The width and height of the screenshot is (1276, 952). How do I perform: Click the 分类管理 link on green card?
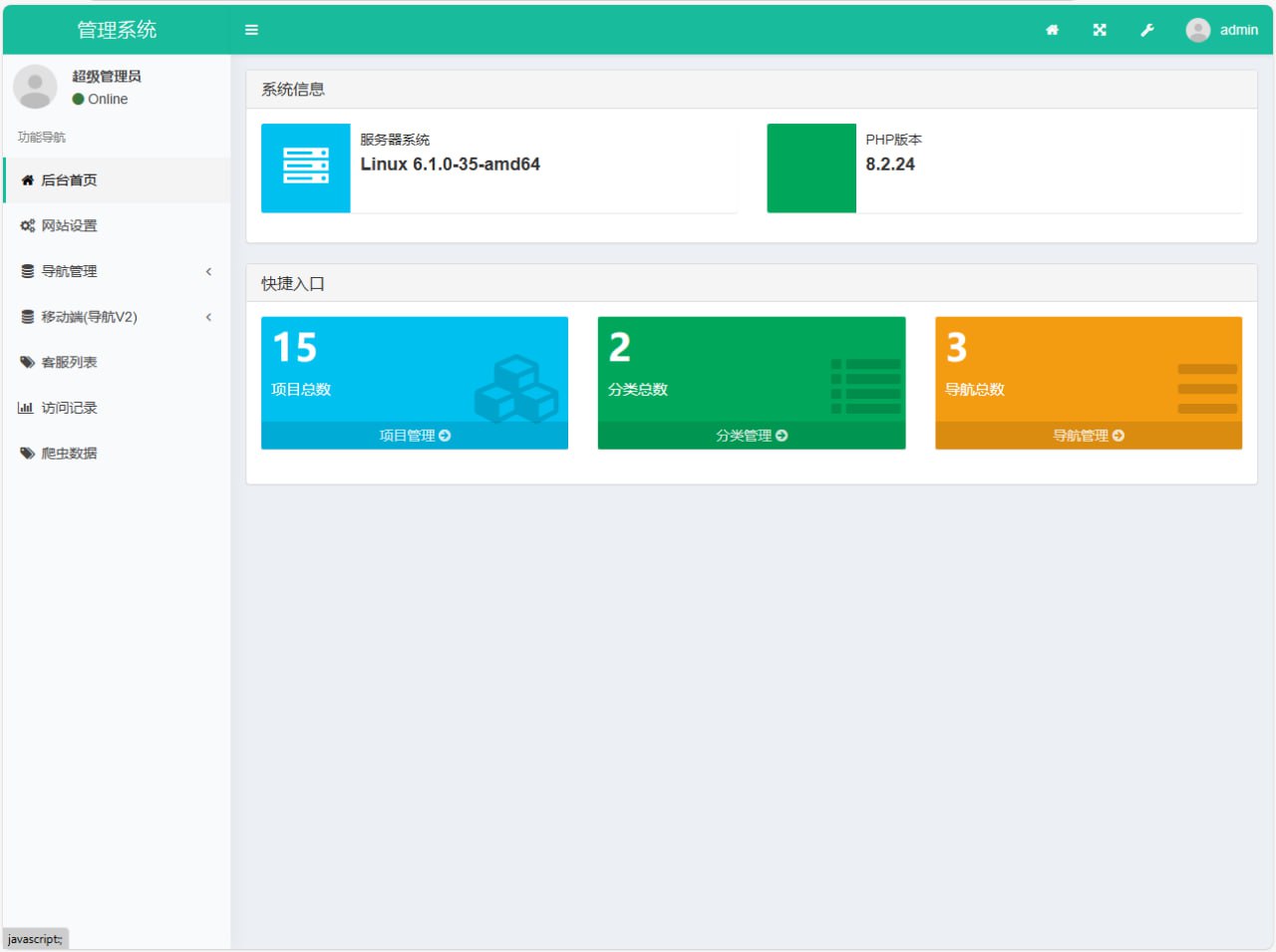pyautogui.click(x=752, y=436)
